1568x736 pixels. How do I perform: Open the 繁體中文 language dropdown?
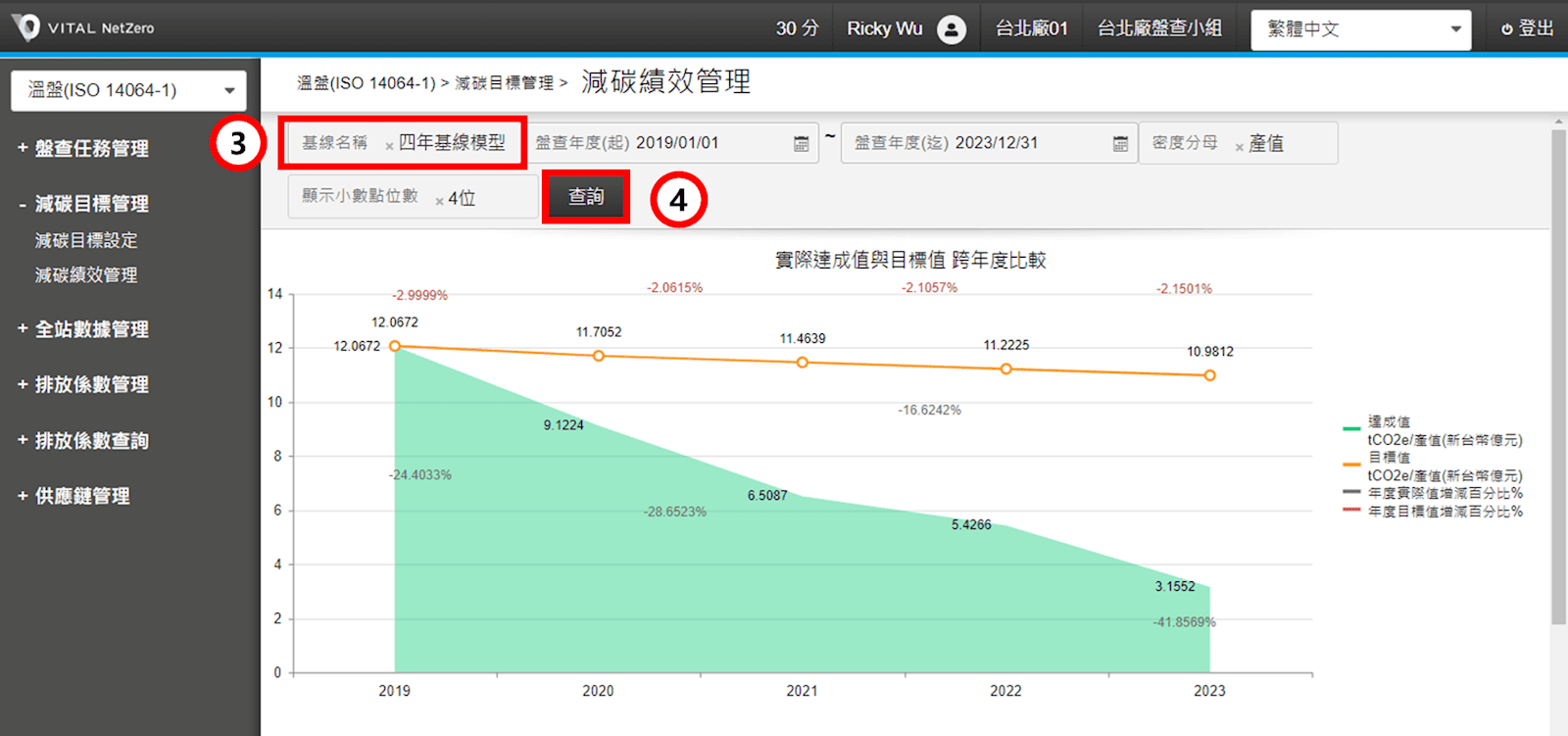click(x=1360, y=29)
